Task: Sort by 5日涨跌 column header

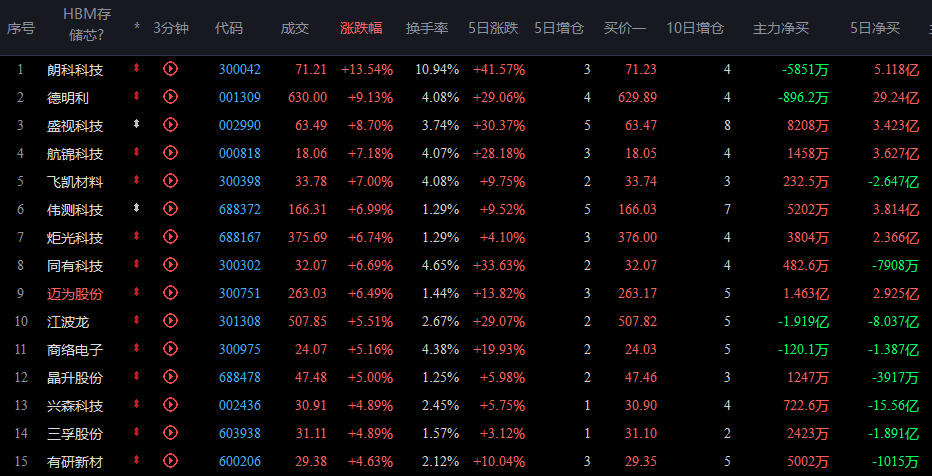Action: [493, 28]
